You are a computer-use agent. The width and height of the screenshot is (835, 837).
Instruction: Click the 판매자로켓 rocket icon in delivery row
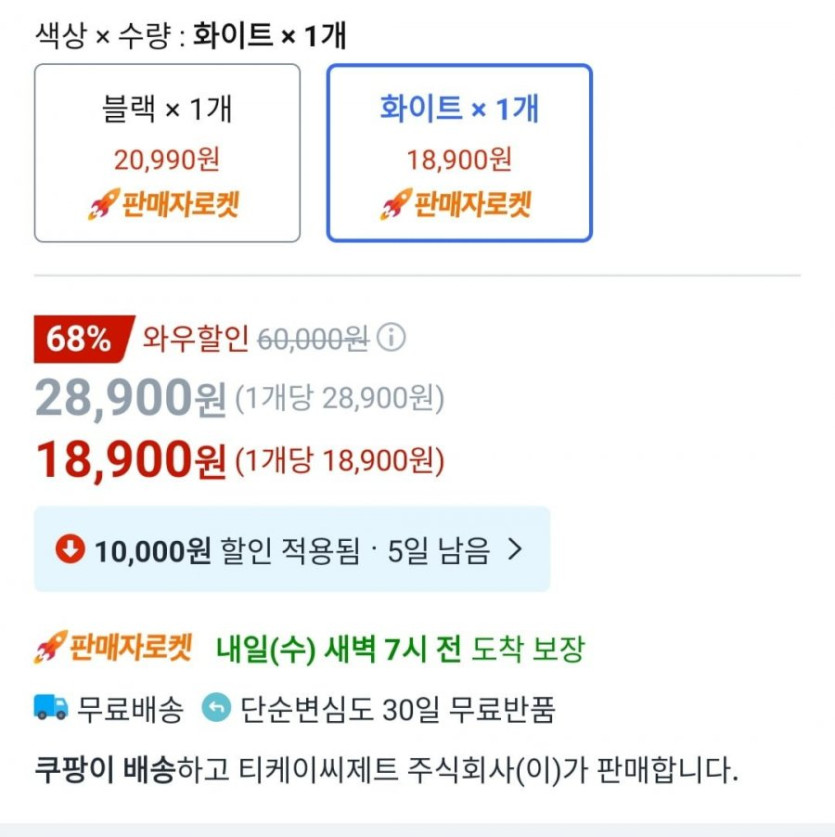pyautogui.click(x=50, y=648)
